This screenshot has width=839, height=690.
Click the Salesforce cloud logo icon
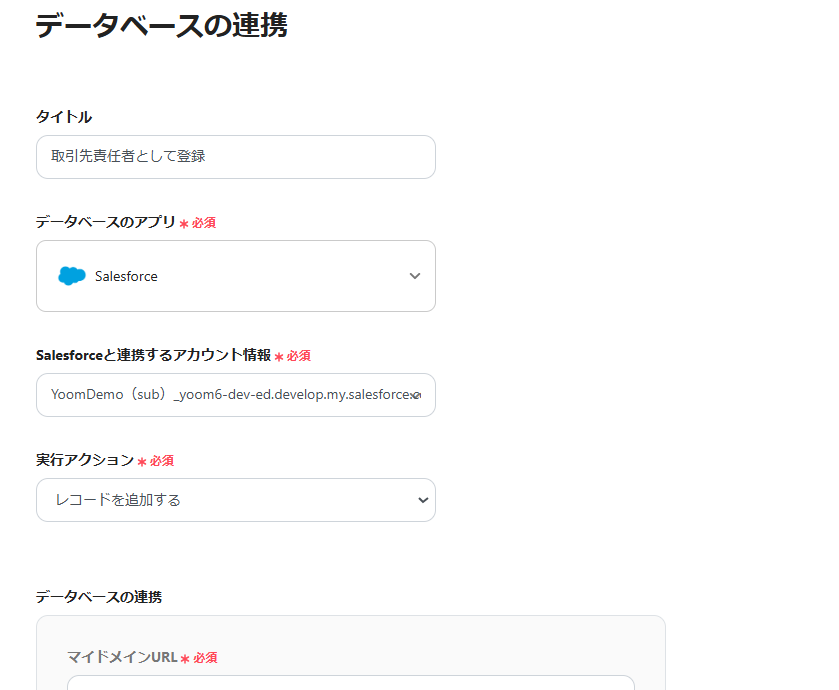coord(72,276)
